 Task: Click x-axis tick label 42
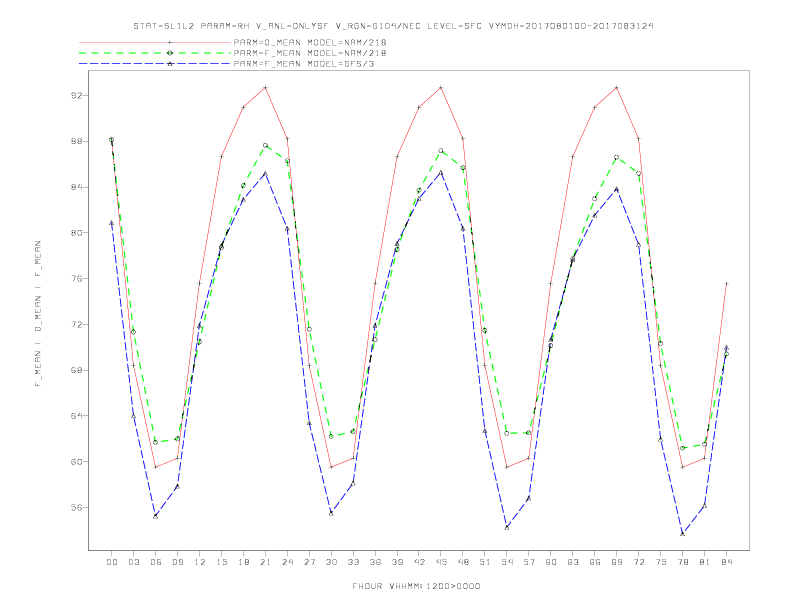(x=419, y=562)
